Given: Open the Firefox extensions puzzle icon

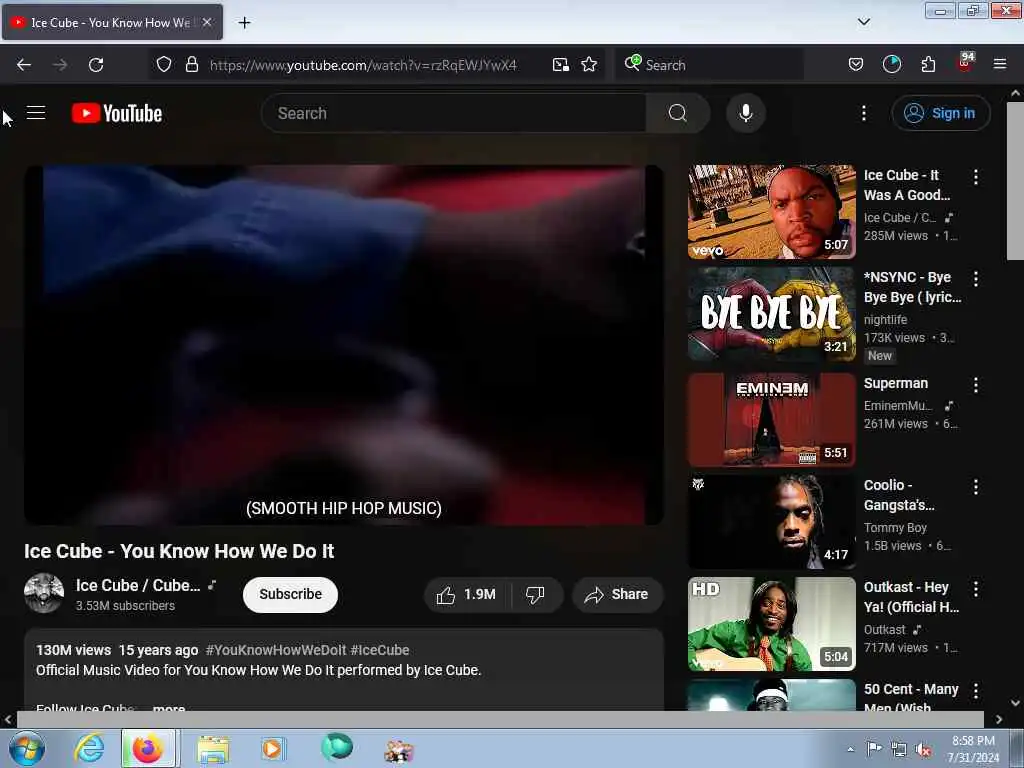Looking at the screenshot, I should (928, 65).
